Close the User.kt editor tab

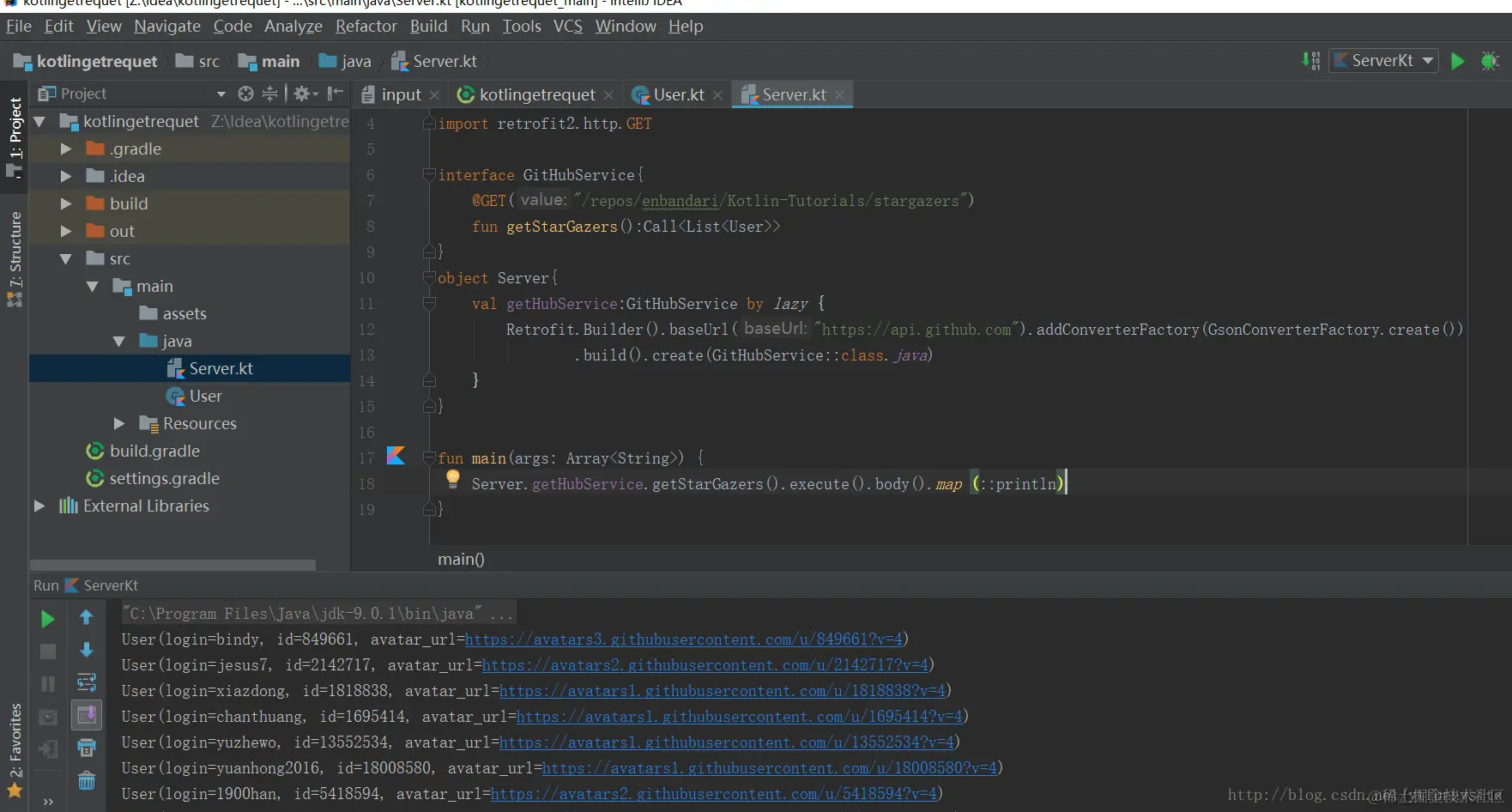[717, 95]
